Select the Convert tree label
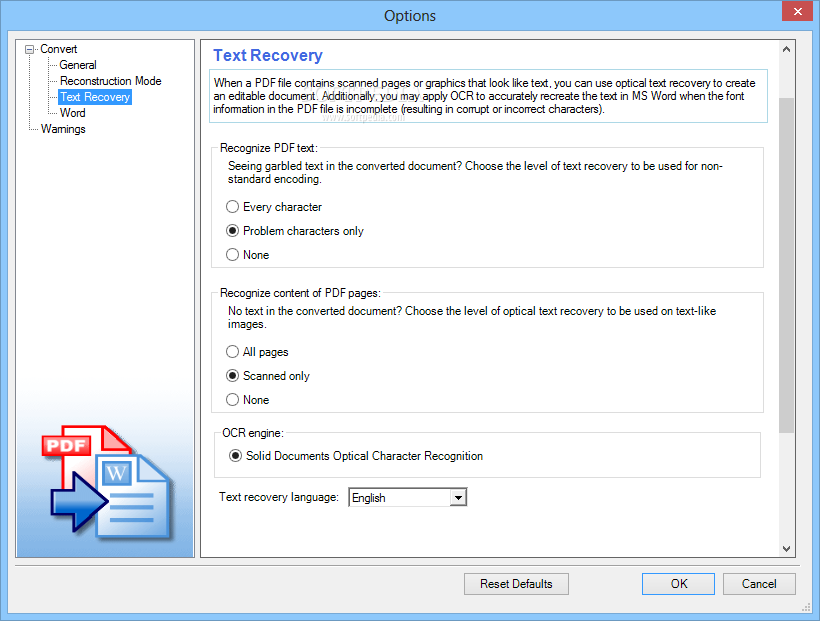Viewport: 820px width, 621px height. pyautogui.click(x=59, y=49)
